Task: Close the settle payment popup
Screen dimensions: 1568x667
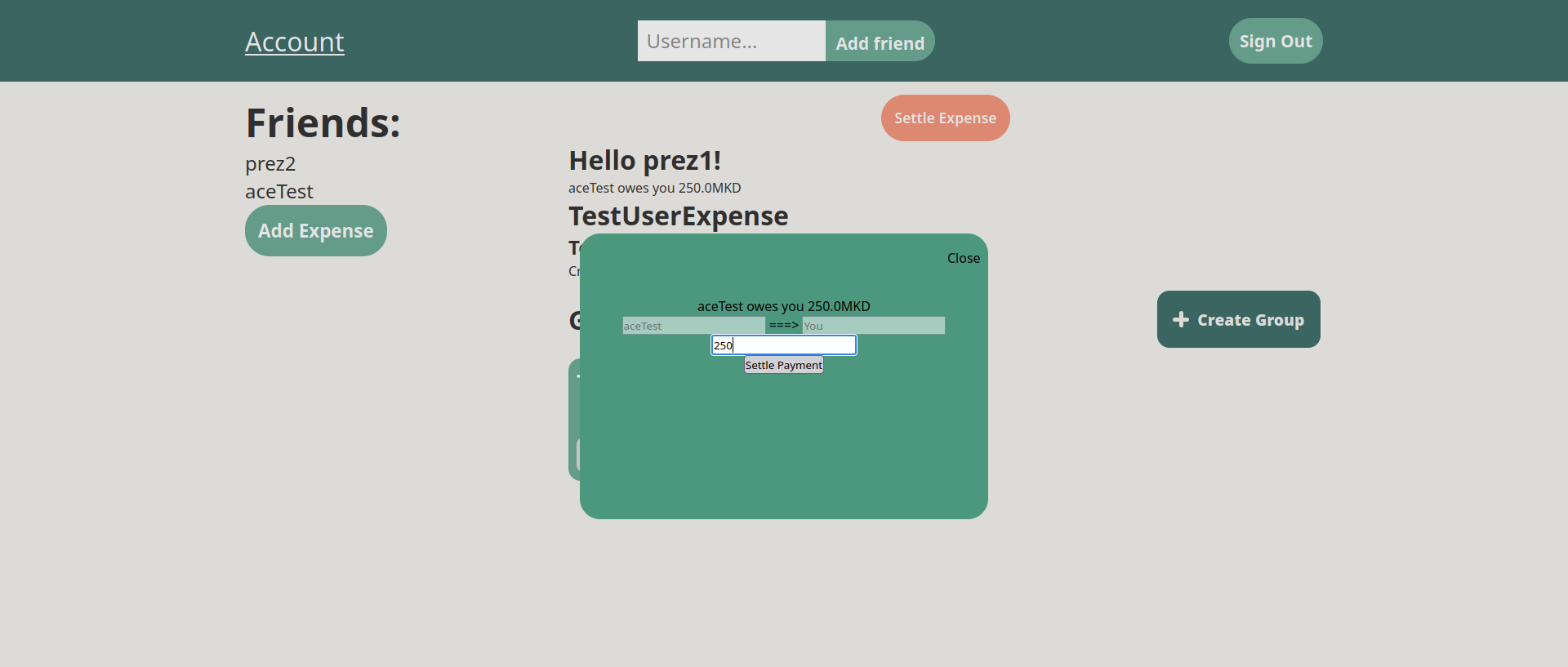Action: point(963,258)
